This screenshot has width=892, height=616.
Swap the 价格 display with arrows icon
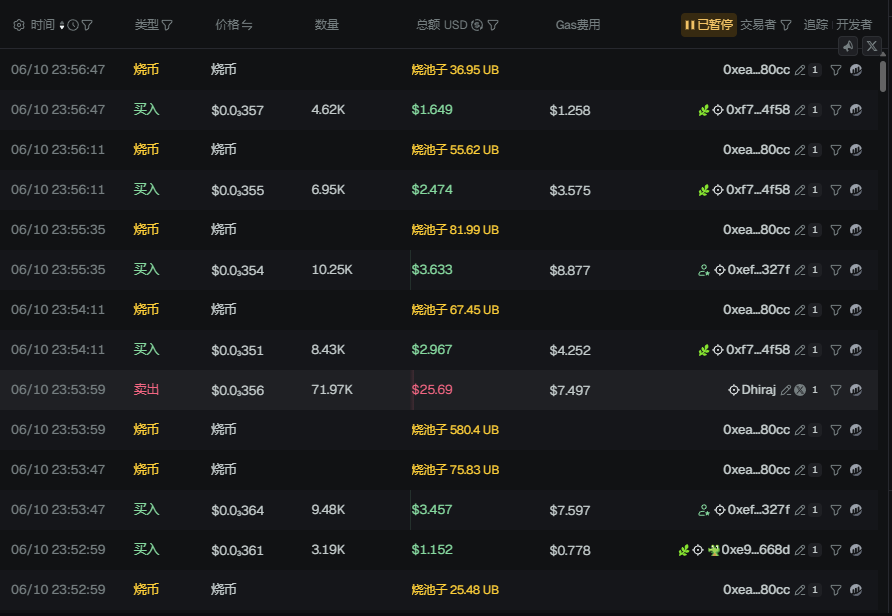point(247,25)
